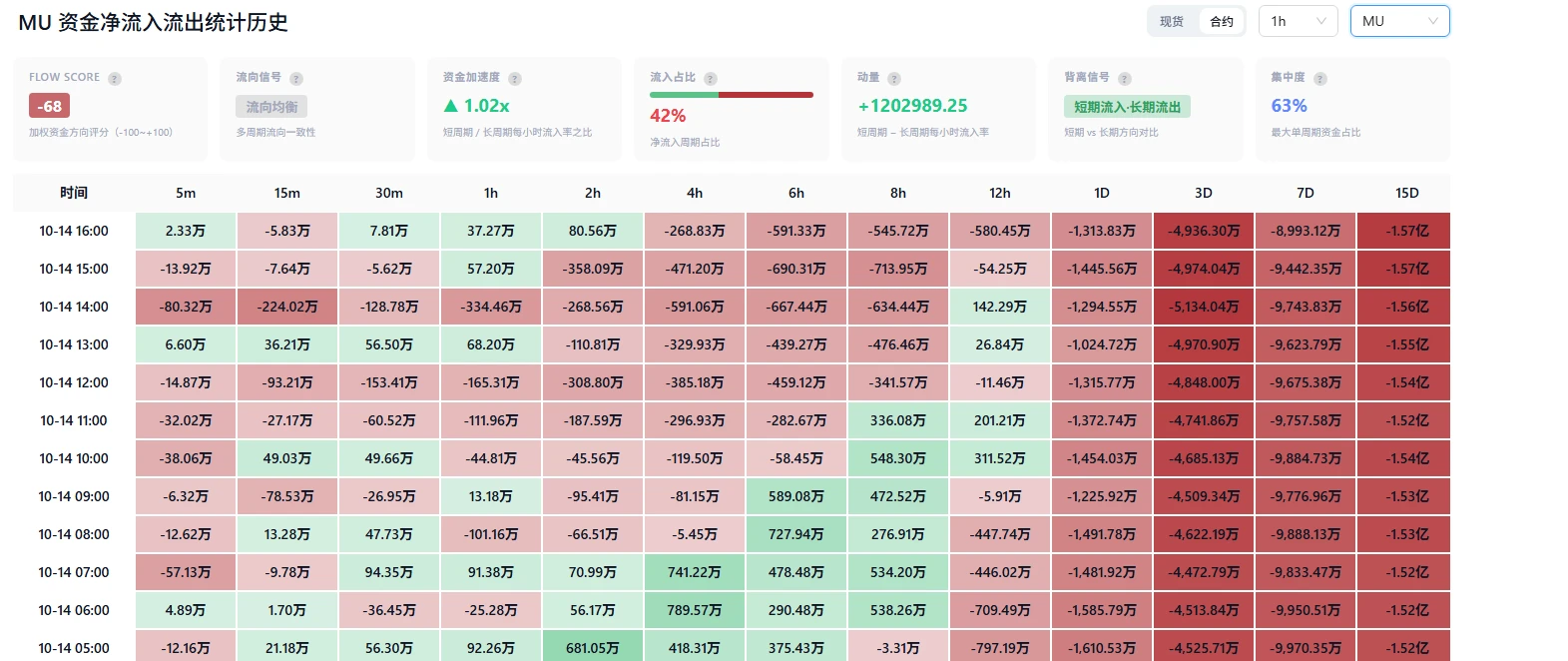Click the 15m column header
Viewport: 1568px width, 661px height.
coord(287,193)
